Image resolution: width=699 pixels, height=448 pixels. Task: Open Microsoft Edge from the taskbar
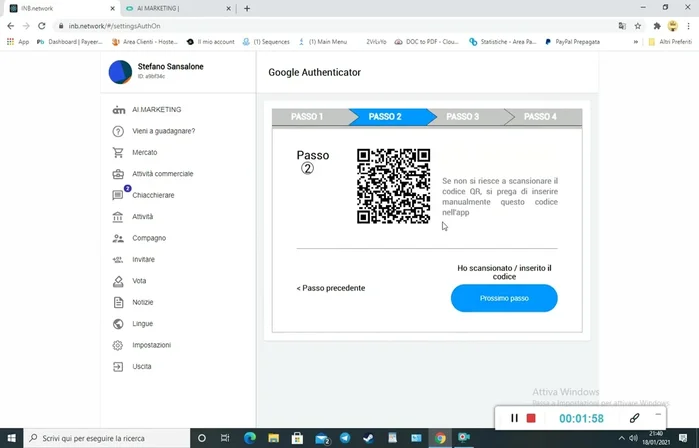pyautogui.click(x=250, y=438)
